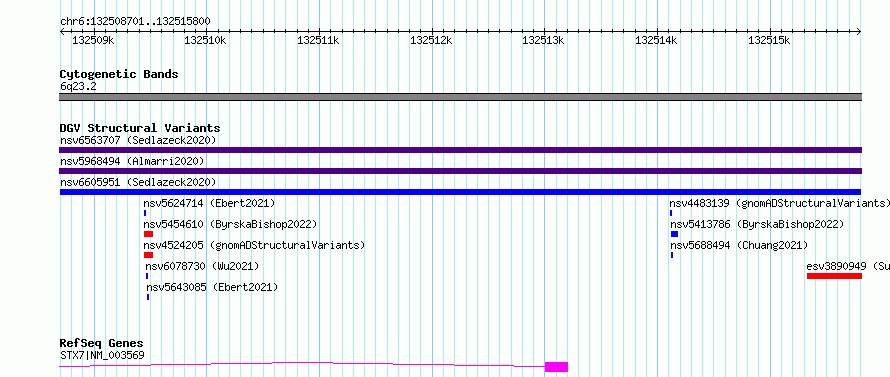Open nsv6605951 (Sedlazeck2020) label
This screenshot has width=890, height=377.
(x=138, y=182)
